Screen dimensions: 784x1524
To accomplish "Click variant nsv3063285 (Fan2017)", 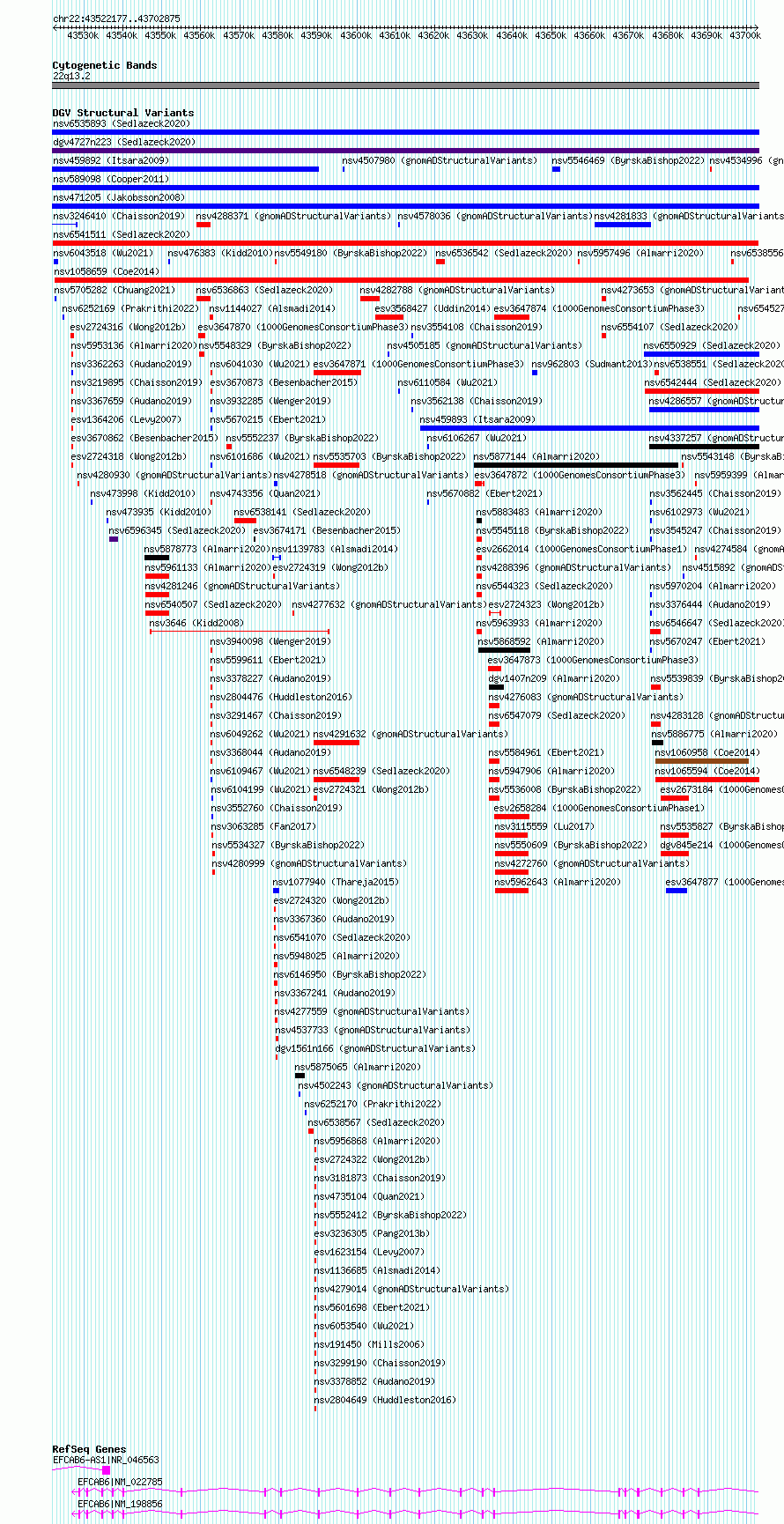I will 263,826.
